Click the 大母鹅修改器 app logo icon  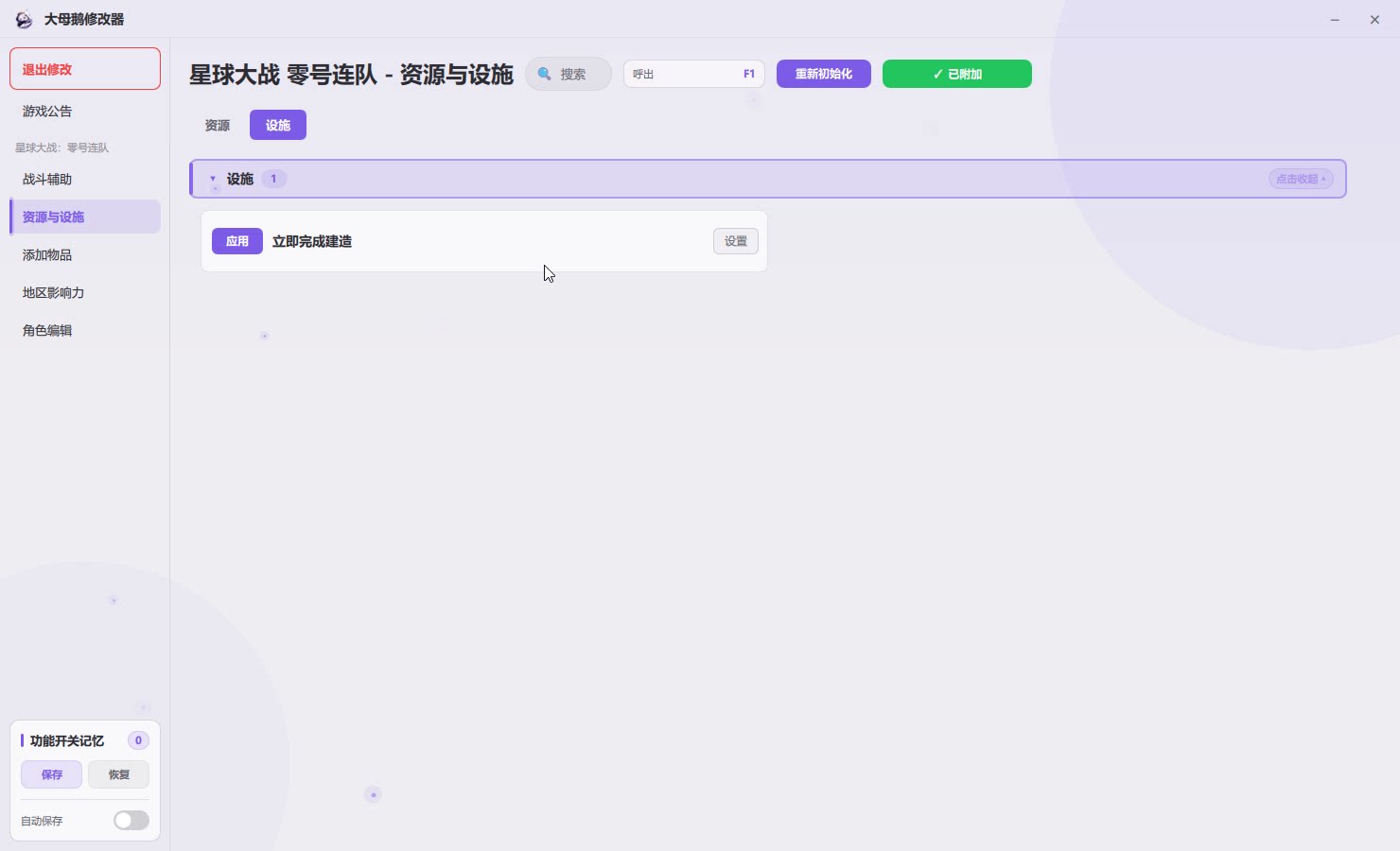coord(24,20)
